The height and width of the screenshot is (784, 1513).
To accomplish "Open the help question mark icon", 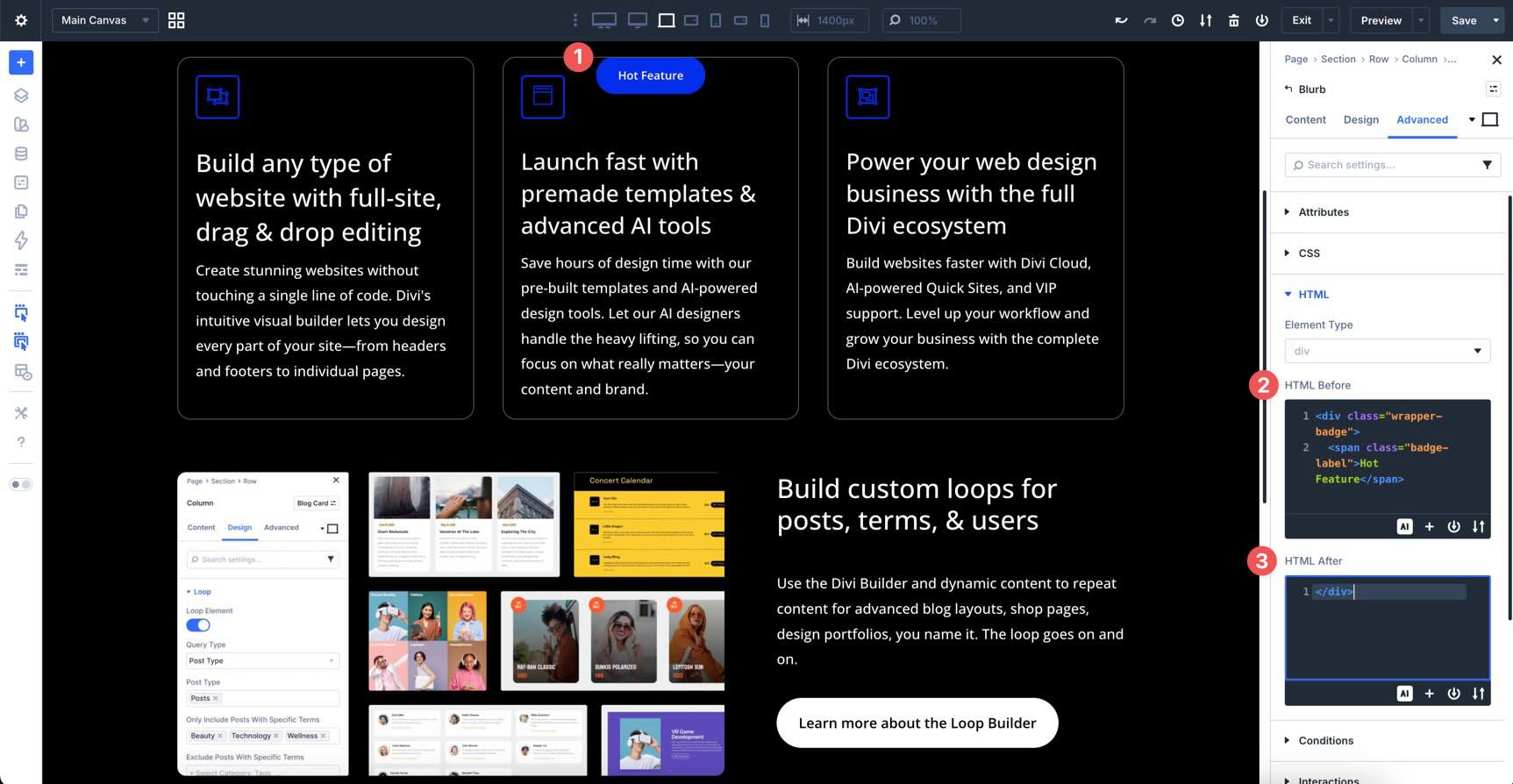I will [21, 442].
